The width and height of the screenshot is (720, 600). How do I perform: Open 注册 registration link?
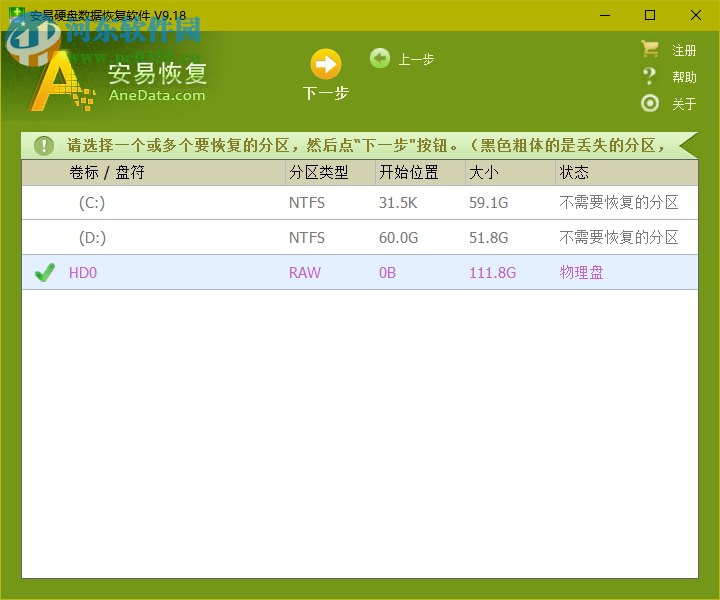(684, 50)
